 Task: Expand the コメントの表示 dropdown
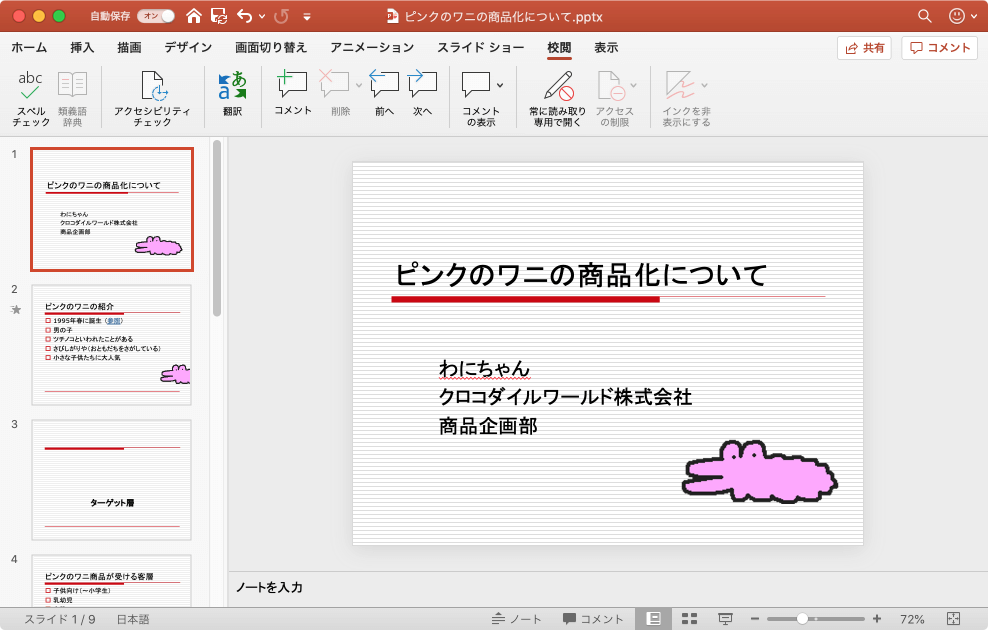[x=500, y=85]
